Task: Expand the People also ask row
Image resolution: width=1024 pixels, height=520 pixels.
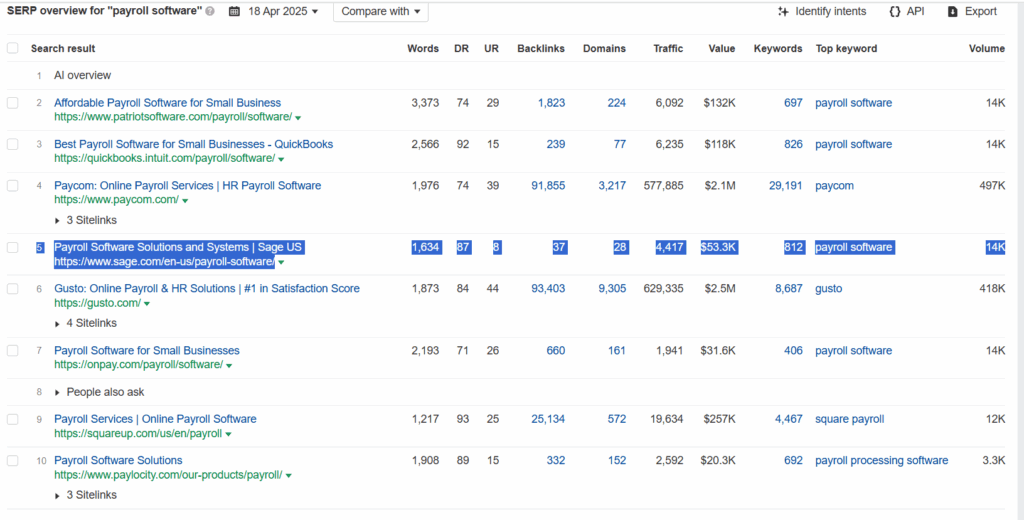Action: coord(99,392)
